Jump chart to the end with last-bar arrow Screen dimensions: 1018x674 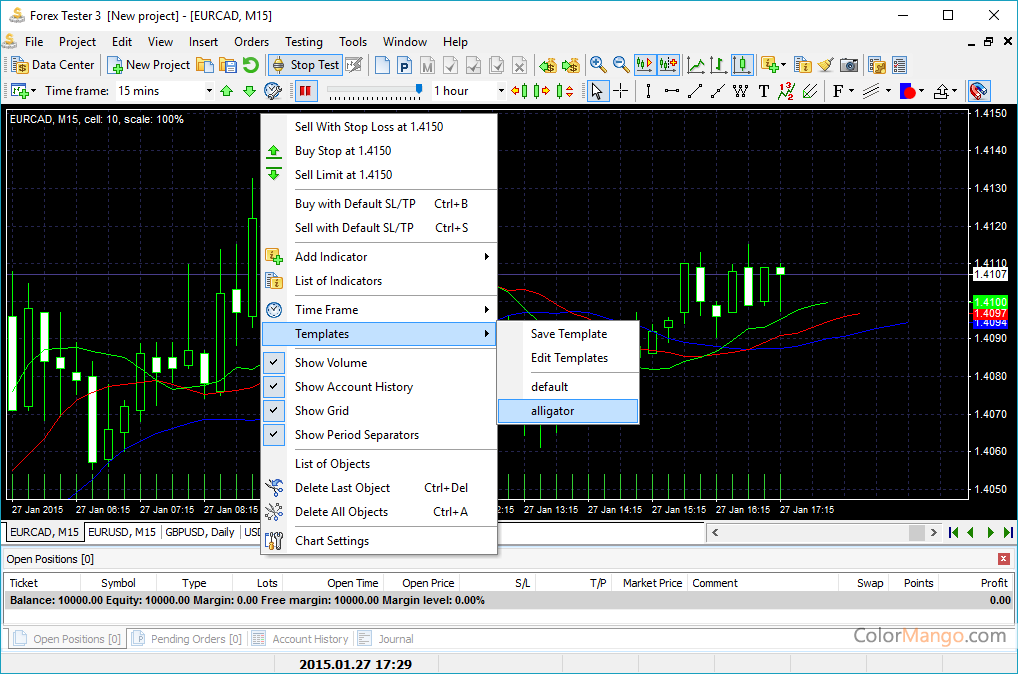coord(1008,532)
